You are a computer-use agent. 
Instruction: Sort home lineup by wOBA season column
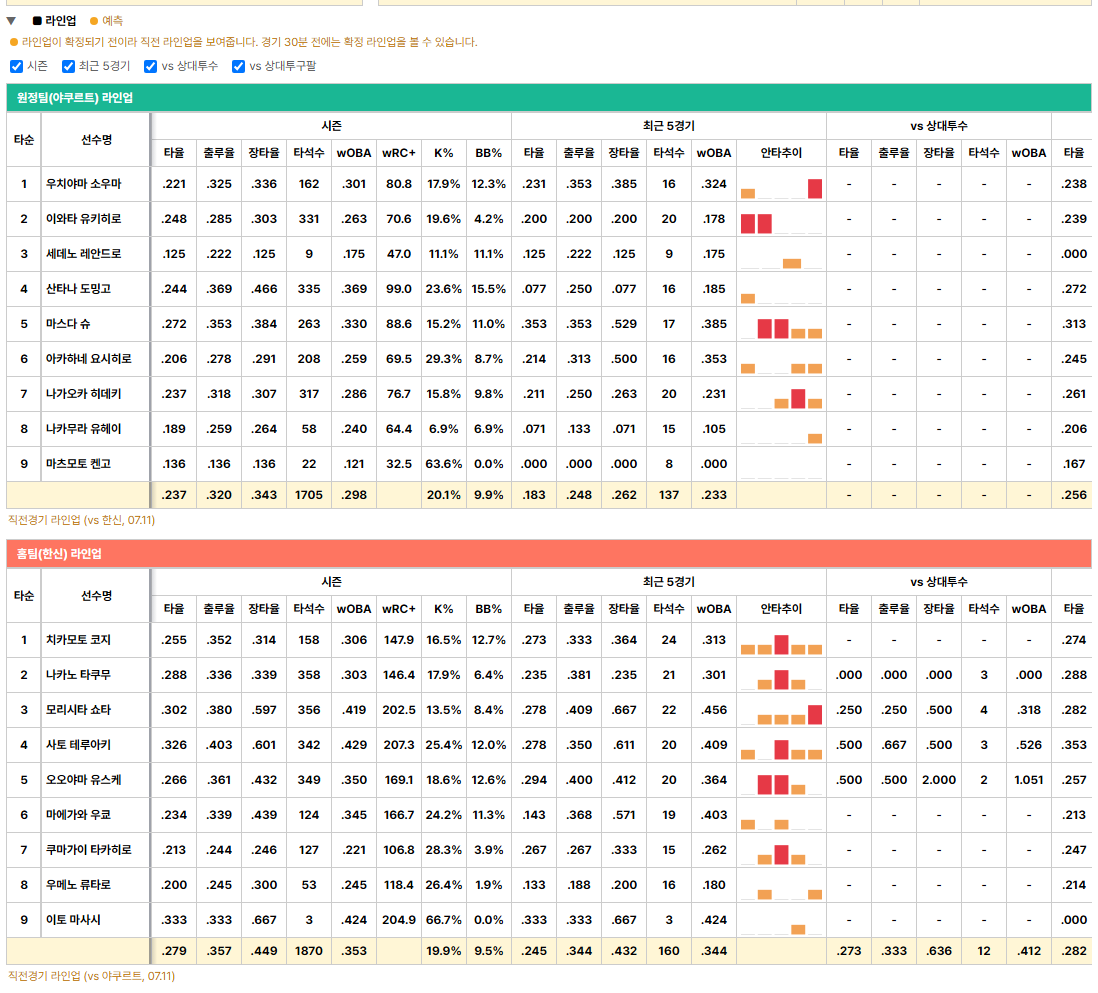(354, 609)
